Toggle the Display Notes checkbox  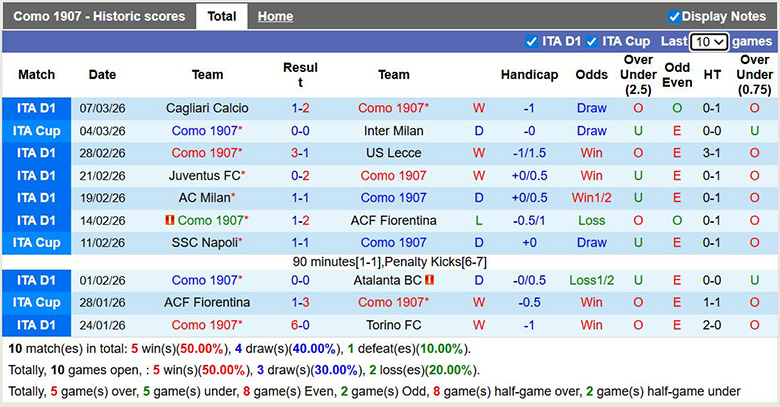coord(674,16)
